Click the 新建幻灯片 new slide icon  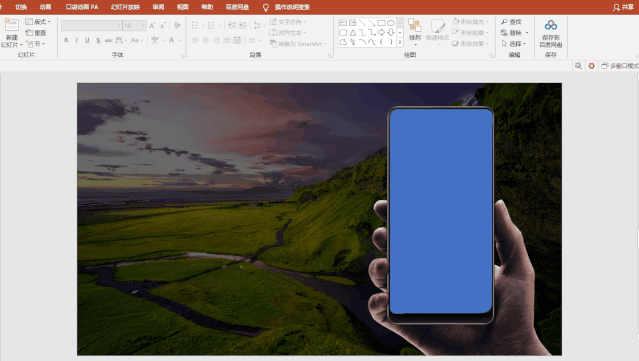point(11,25)
